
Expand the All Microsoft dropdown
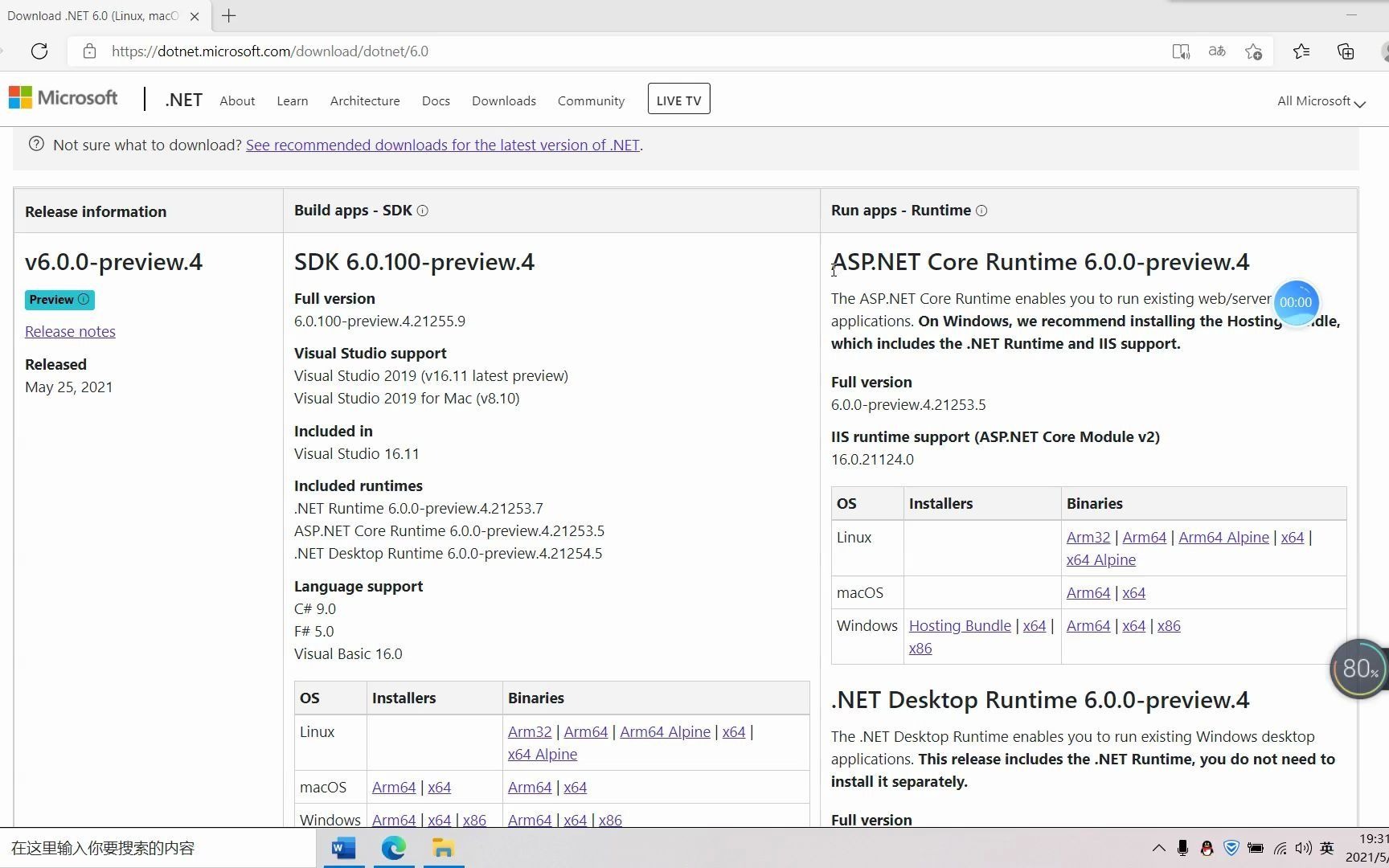(1321, 101)
